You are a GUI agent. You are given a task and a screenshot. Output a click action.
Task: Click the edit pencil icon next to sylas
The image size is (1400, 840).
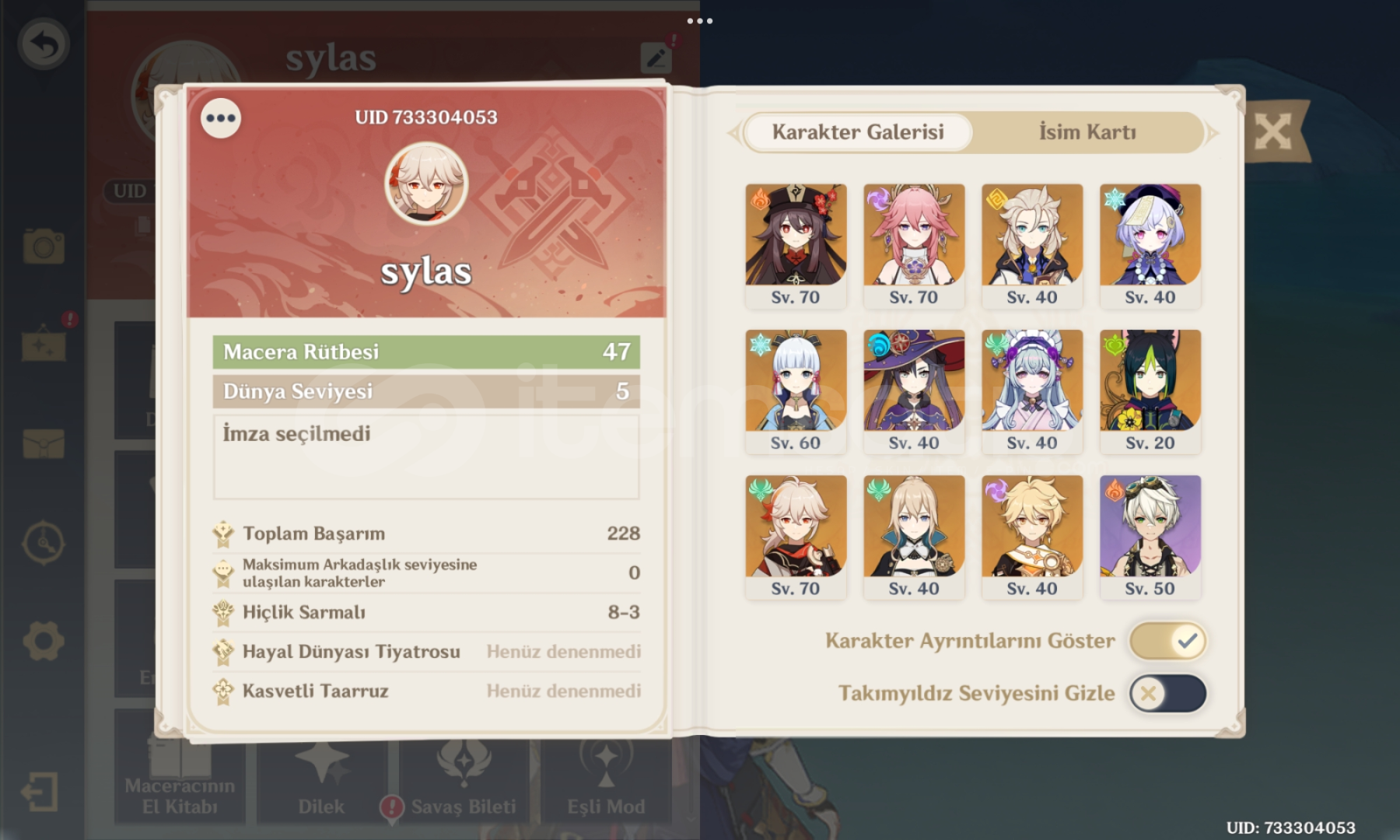(x=656, y=58)
